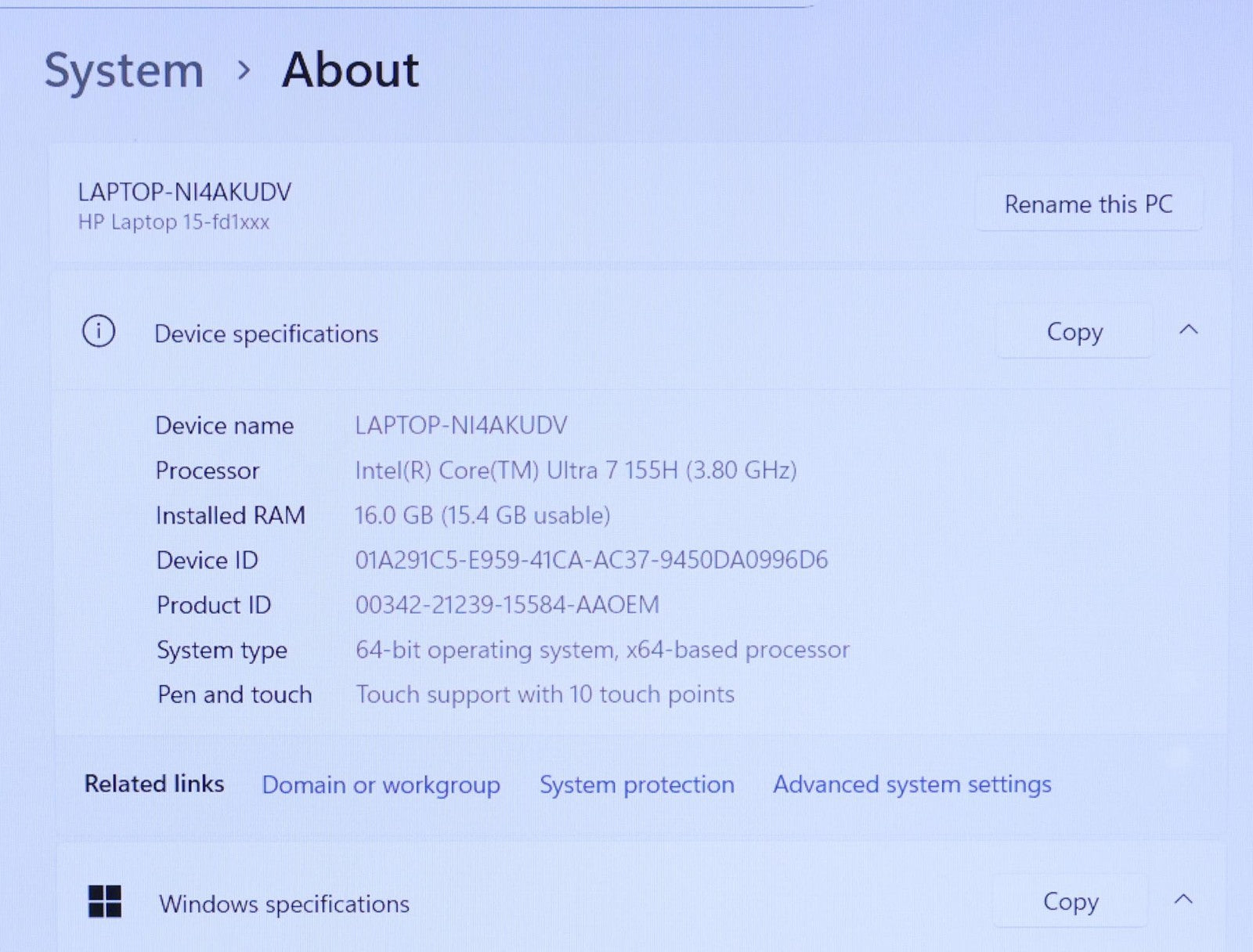This screenshot has height=952, width=1253.
Task: Click the breadcrumb arrow between System and About
Action: tap(244, 70)
